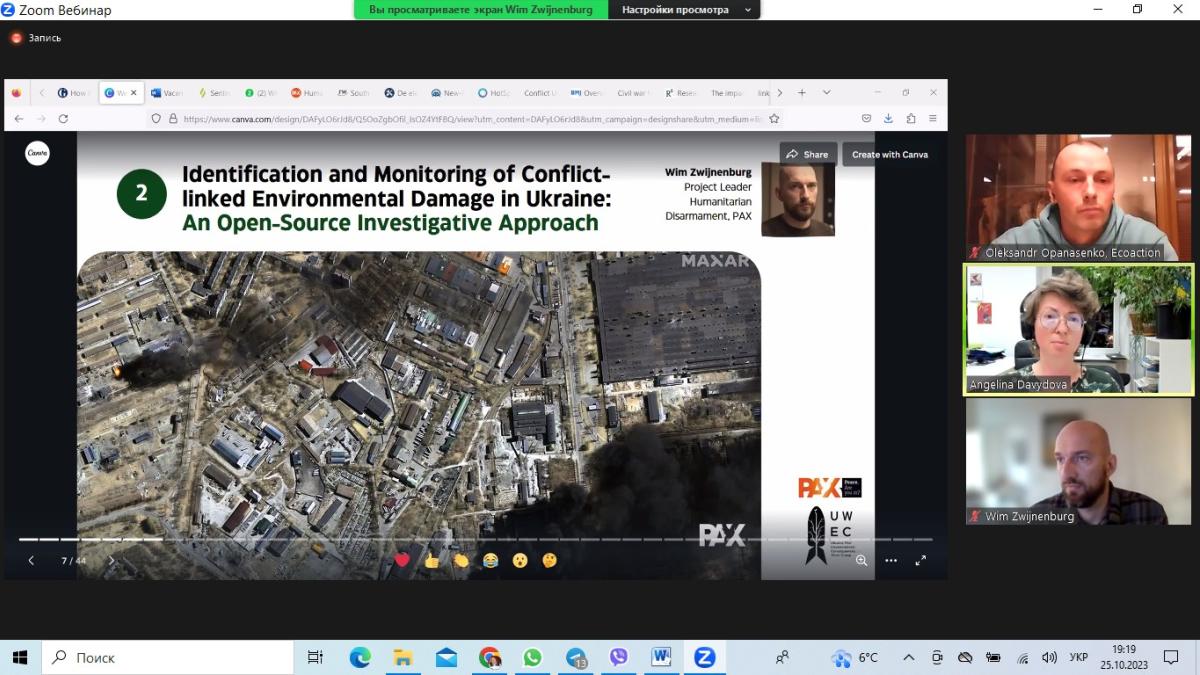This screenshot has height=675, width=1200.
Task: Go to previous slide arrow
Action: (31, 561)
